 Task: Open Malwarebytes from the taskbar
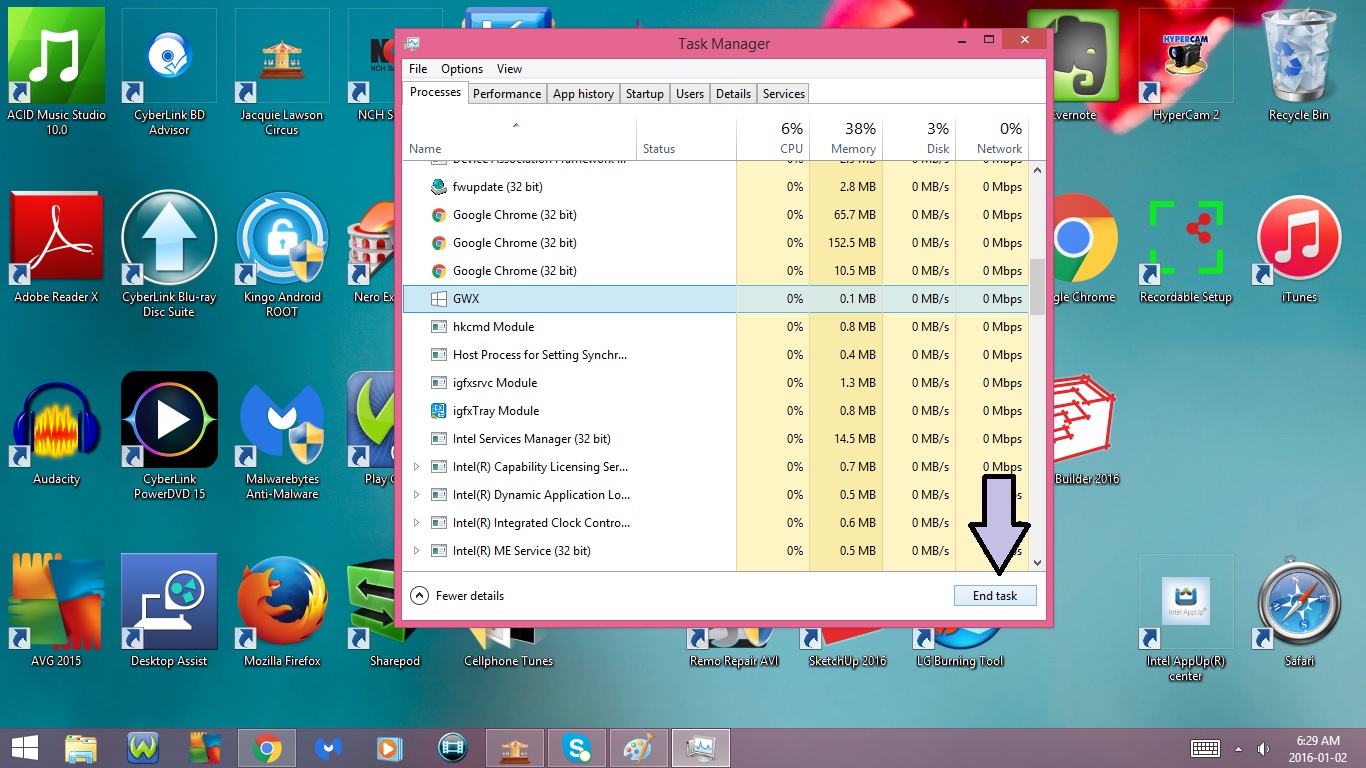click(329, 747)
